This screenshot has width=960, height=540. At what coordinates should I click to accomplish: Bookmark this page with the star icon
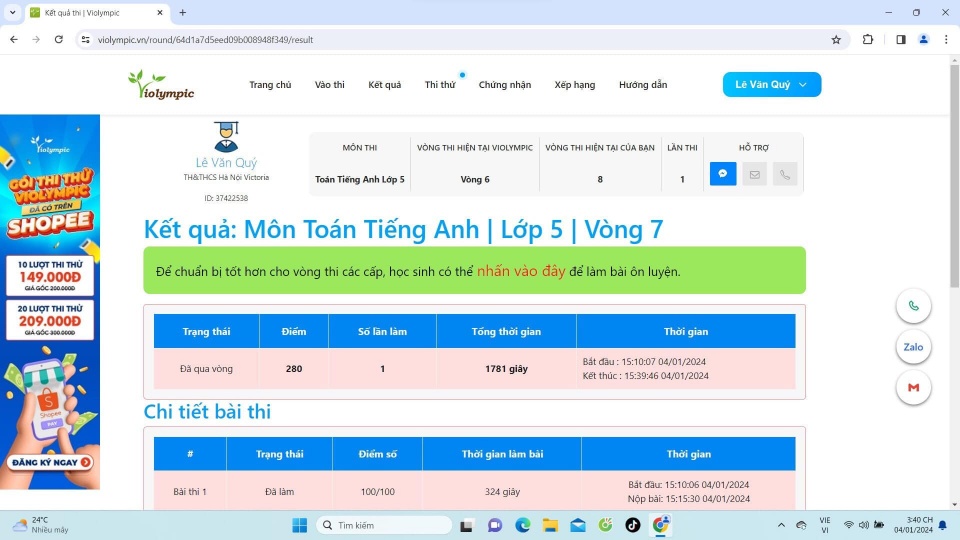point(836,40)
